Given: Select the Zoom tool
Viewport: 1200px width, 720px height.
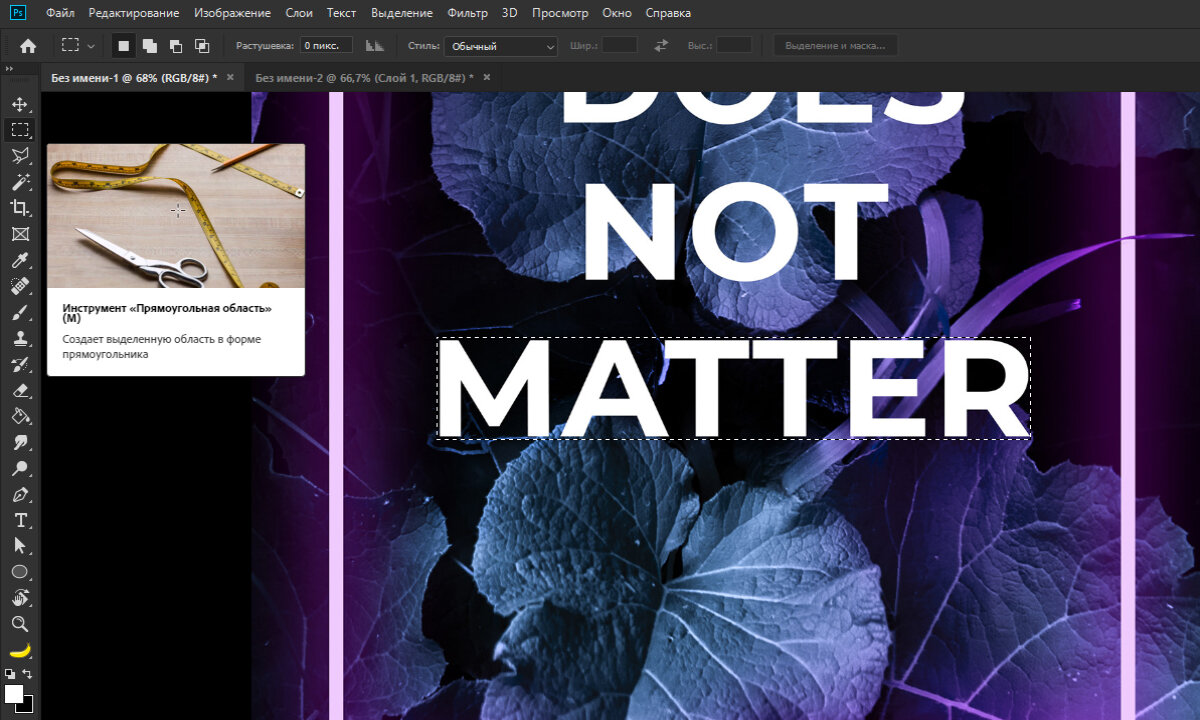Looking at the screenshot, I should coord(19,624).
